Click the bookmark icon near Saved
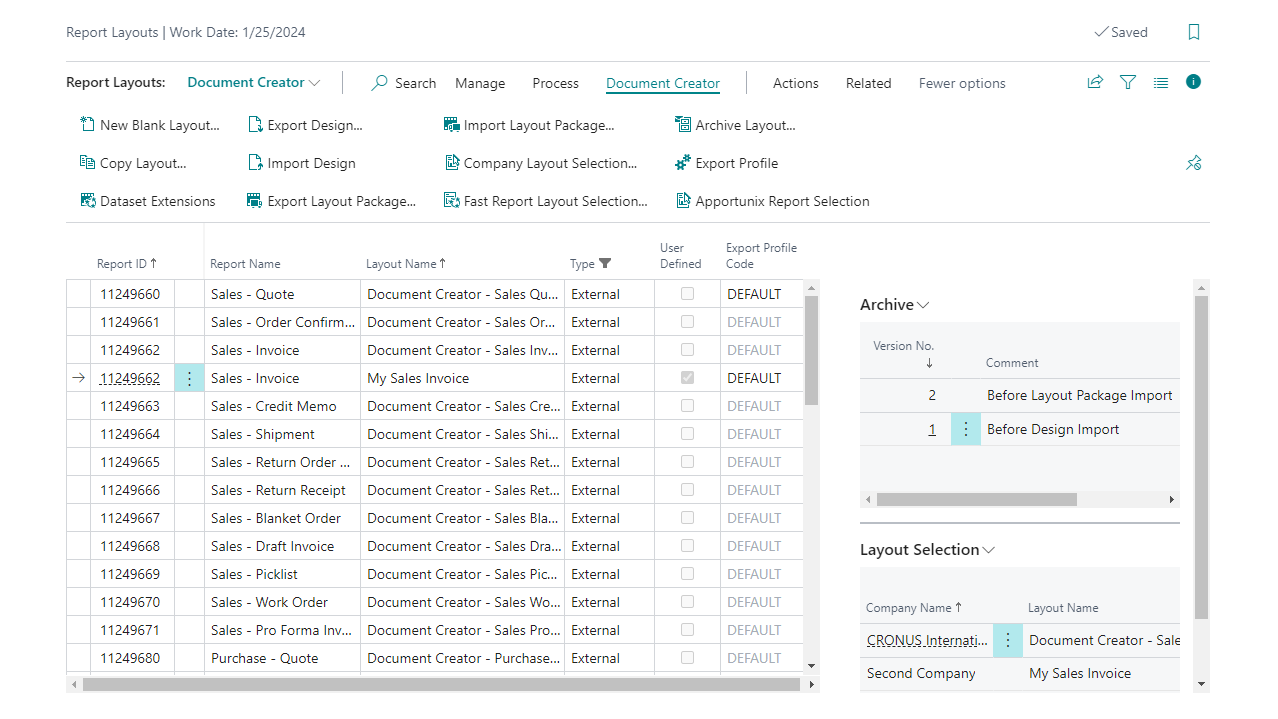The image size is (1278, 719). pyautogui.click(x=1193, y=32)
